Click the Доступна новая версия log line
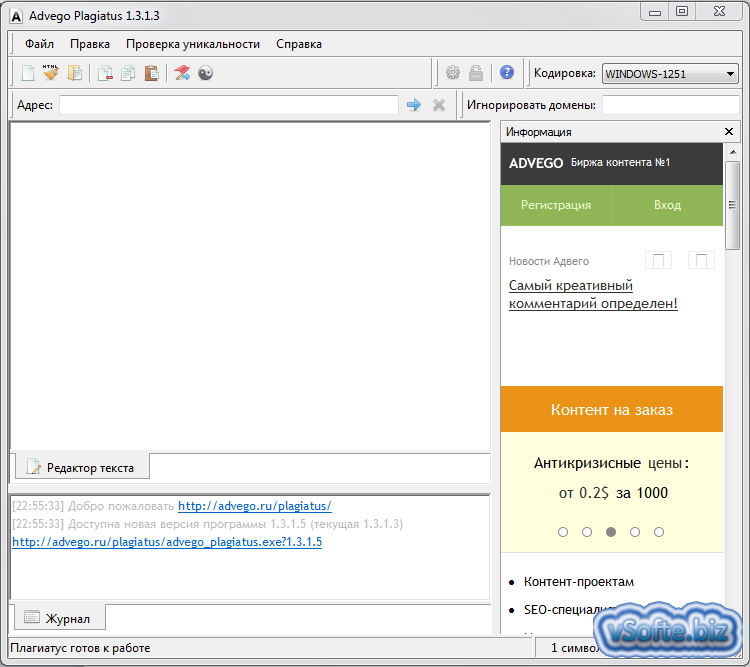Viewport: 750px width, 667px height. (x=208, y=524)
